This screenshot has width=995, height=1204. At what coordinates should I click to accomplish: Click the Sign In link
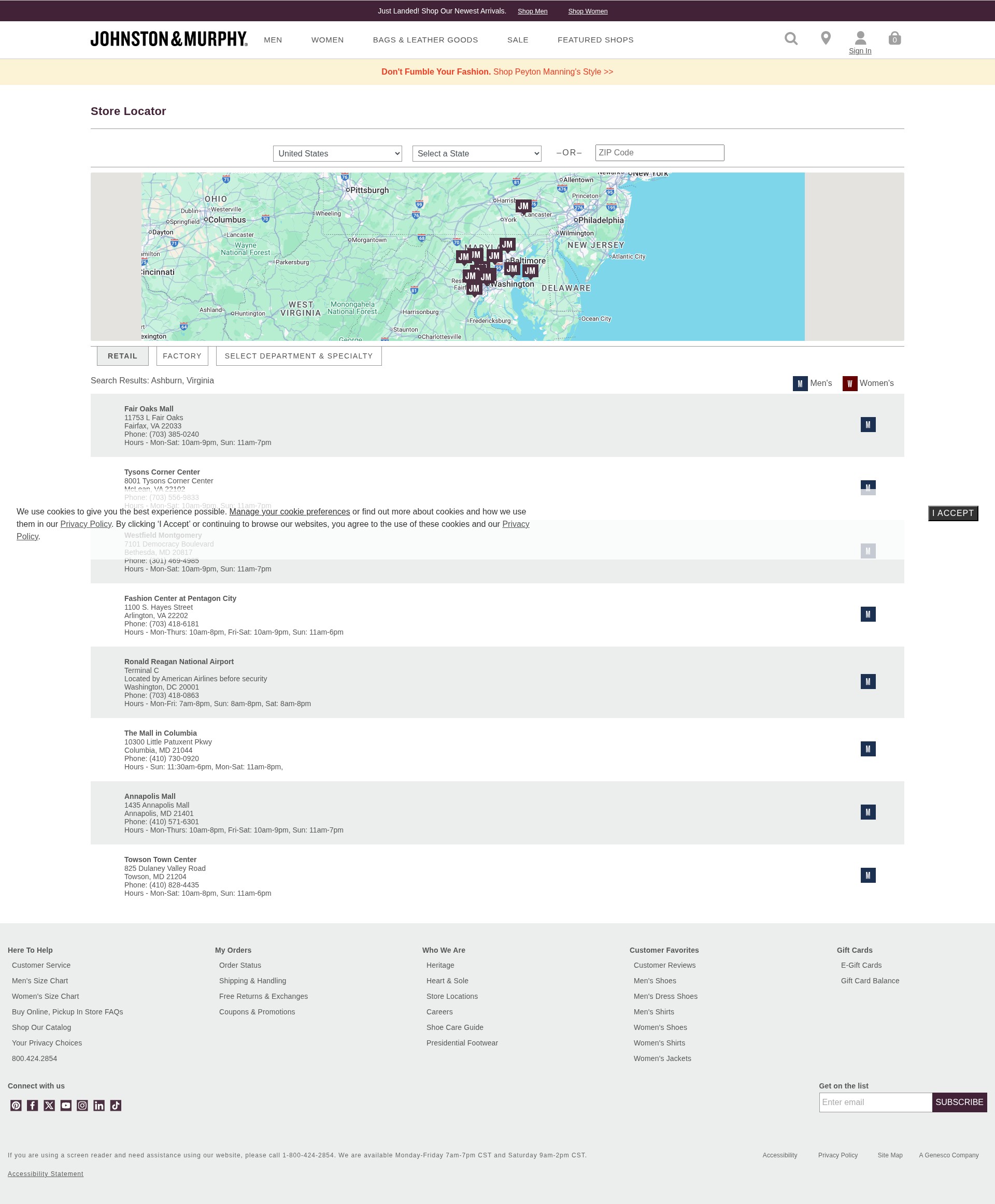pos(860,51)
